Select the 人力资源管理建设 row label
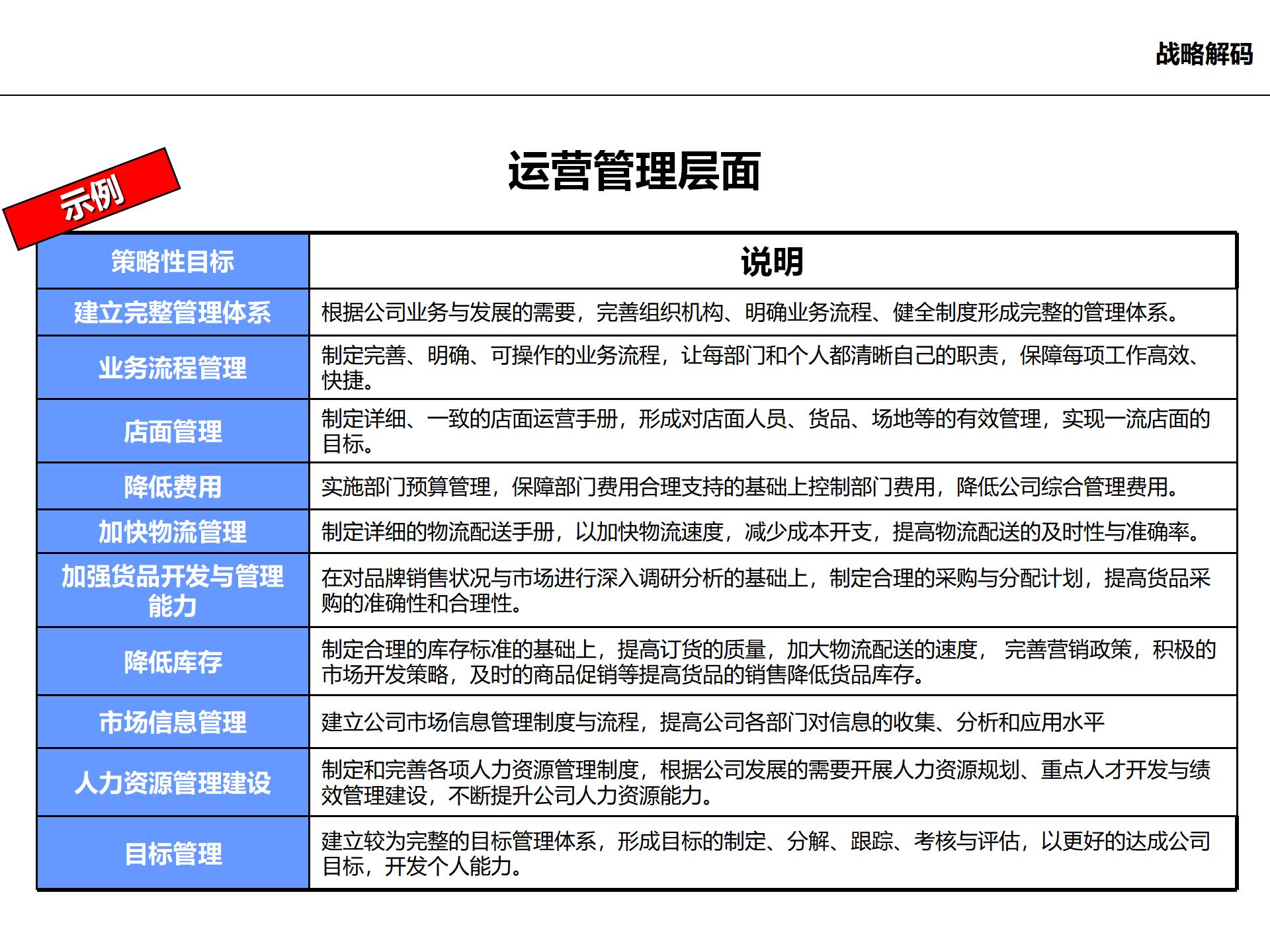Image resolution: width=1270 pixels, height=952 pixels. point(173,783)
